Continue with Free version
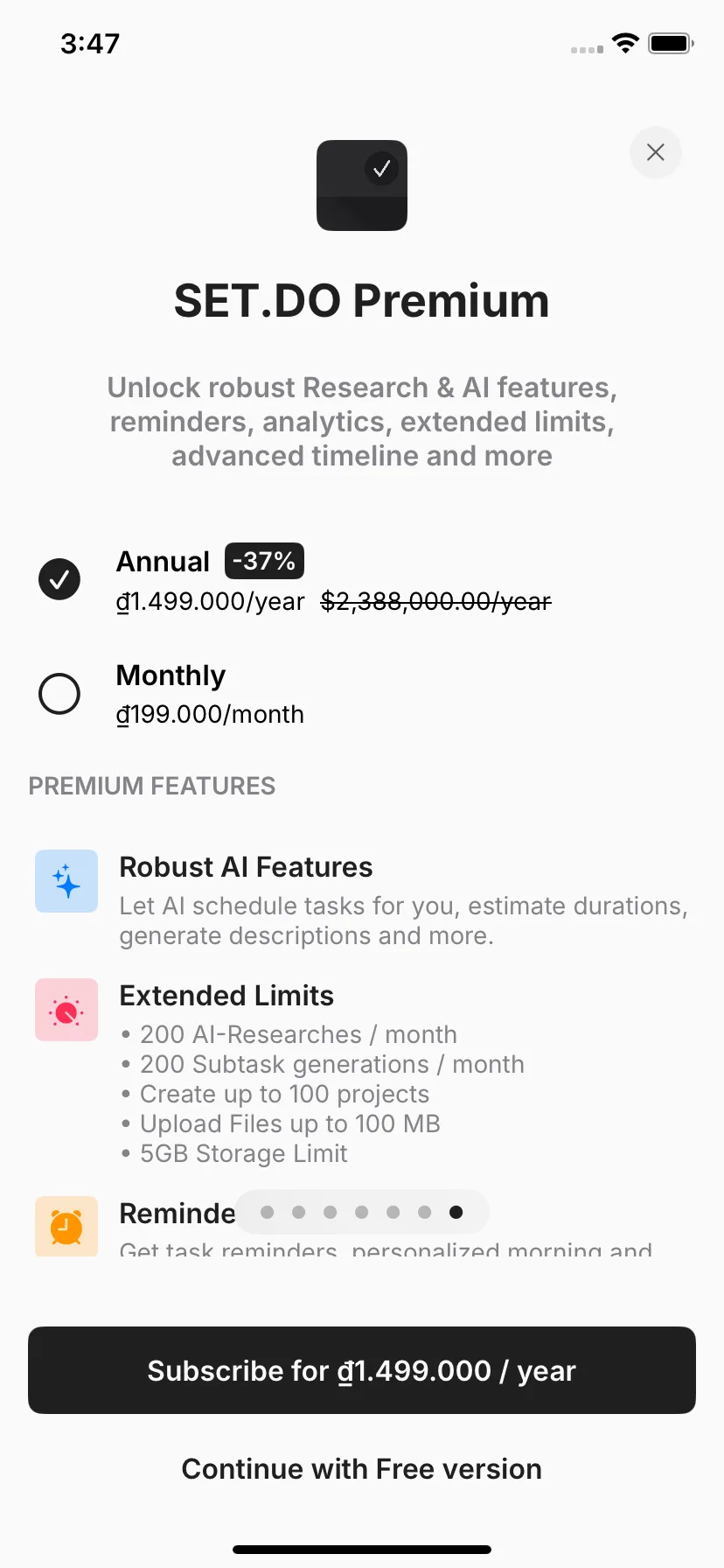 (x=362, y=1468)
